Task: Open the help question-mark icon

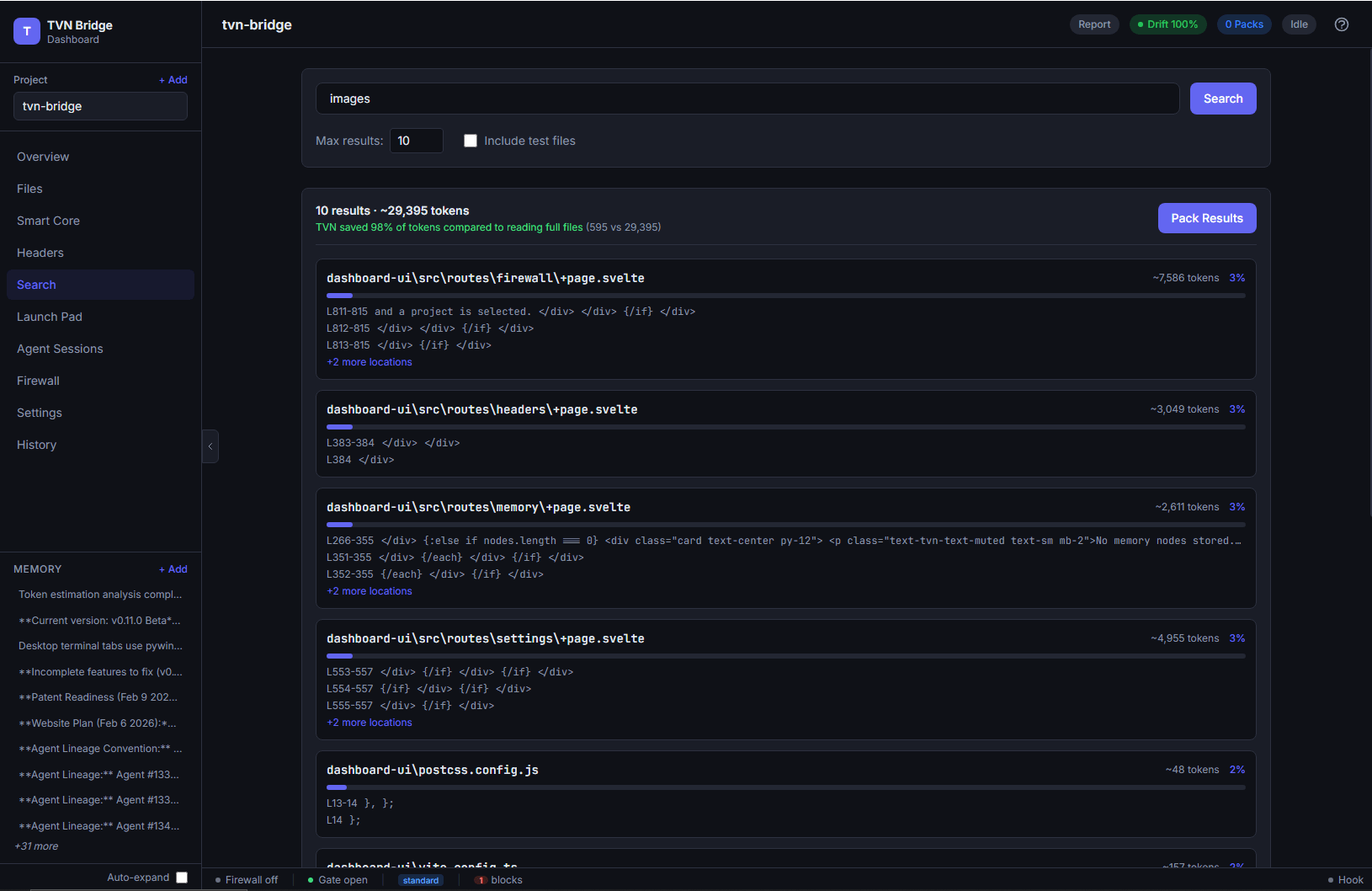Action: [x=1341, y=24]
